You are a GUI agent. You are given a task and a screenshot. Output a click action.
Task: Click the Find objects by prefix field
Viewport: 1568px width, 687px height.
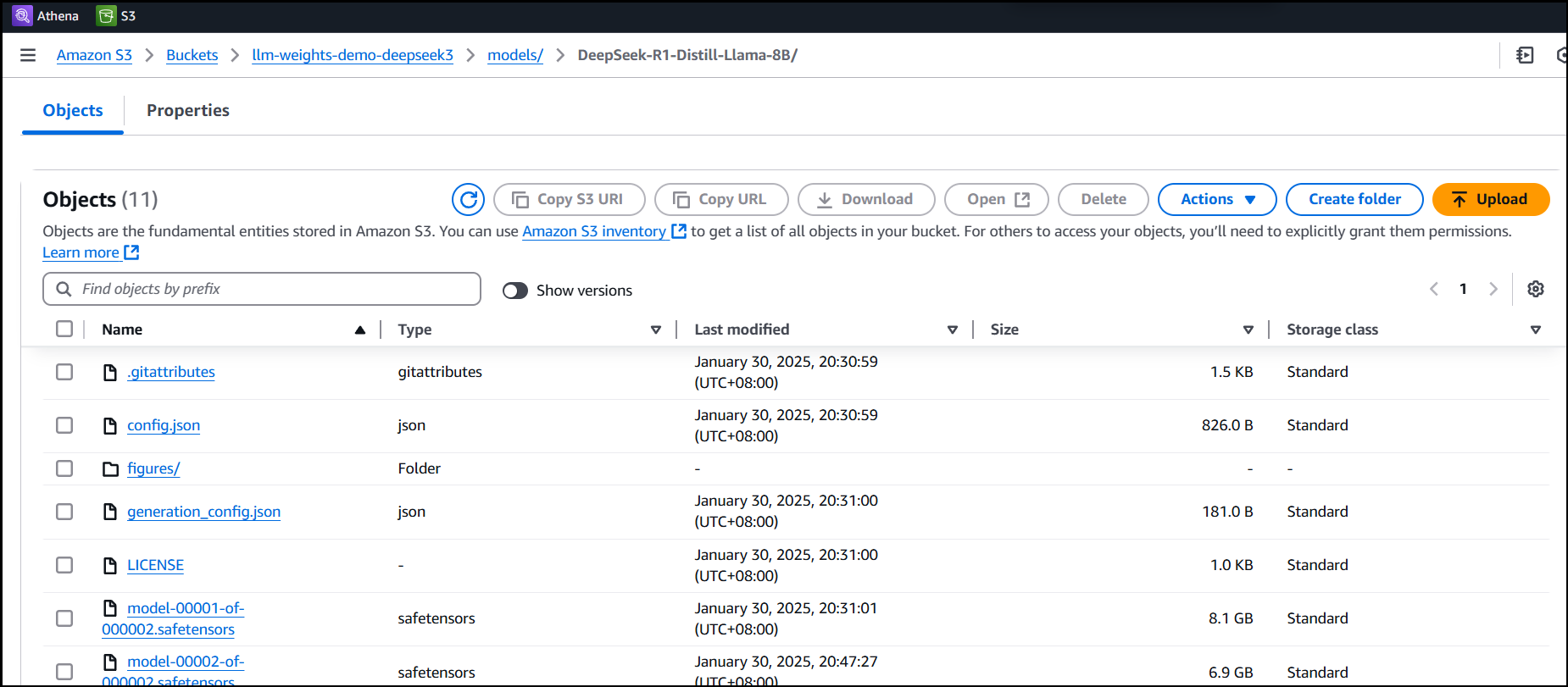click(262, 289)
